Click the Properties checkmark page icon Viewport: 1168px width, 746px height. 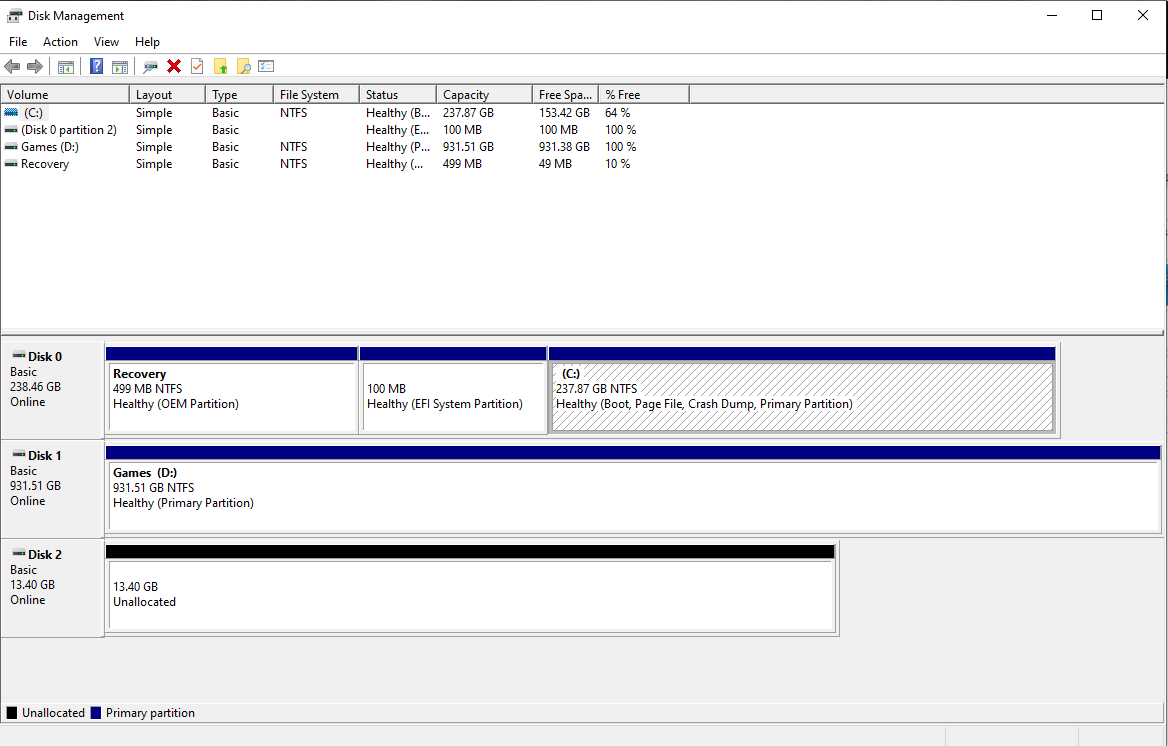197,66
